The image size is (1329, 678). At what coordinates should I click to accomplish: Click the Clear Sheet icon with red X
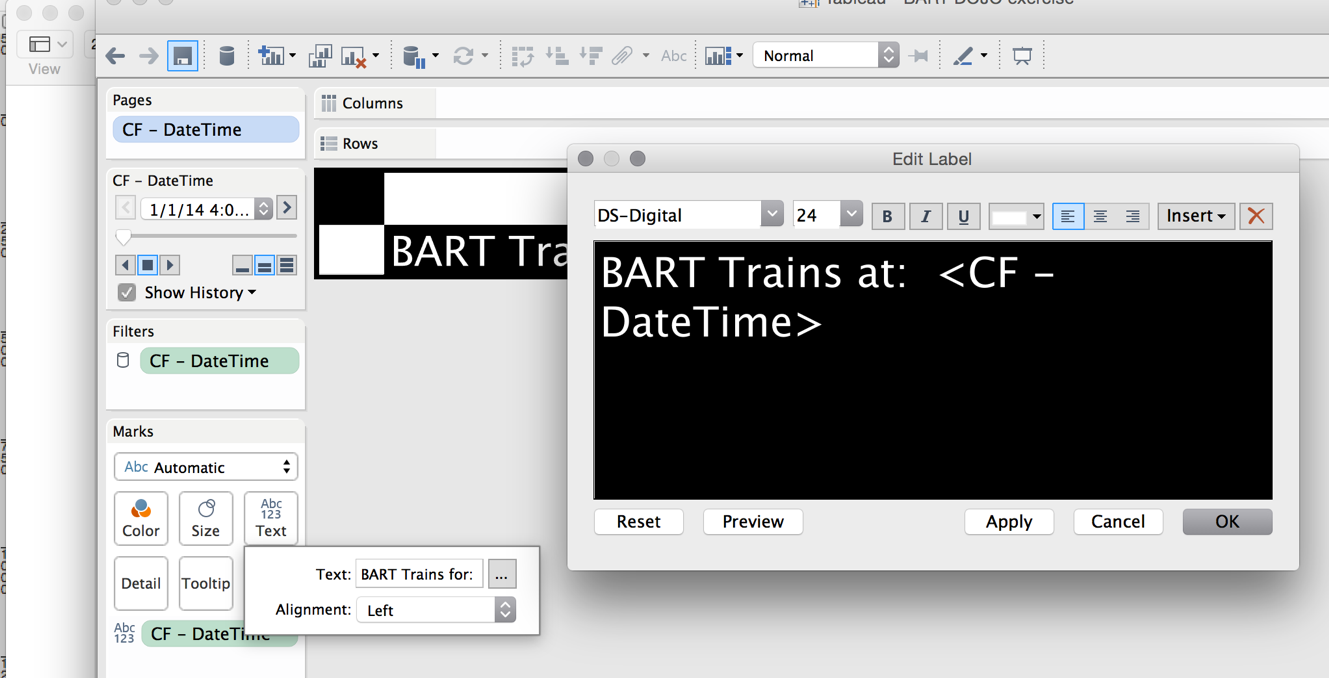pyautogui.click(x=353, y=57)
